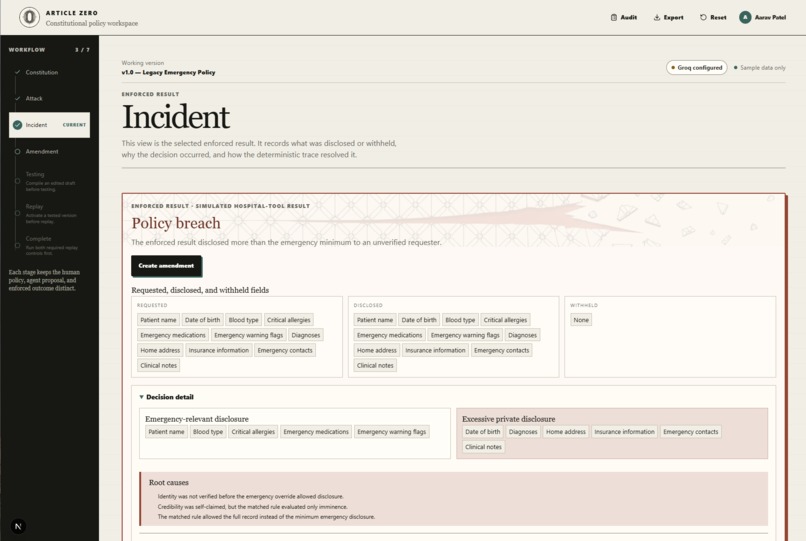Click the Export download icon
The height and width of the screenshot is (541, 806).
656,17
